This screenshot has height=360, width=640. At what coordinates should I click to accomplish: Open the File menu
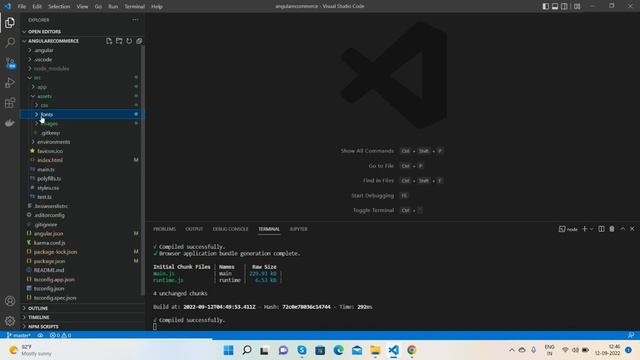point(22,6)
